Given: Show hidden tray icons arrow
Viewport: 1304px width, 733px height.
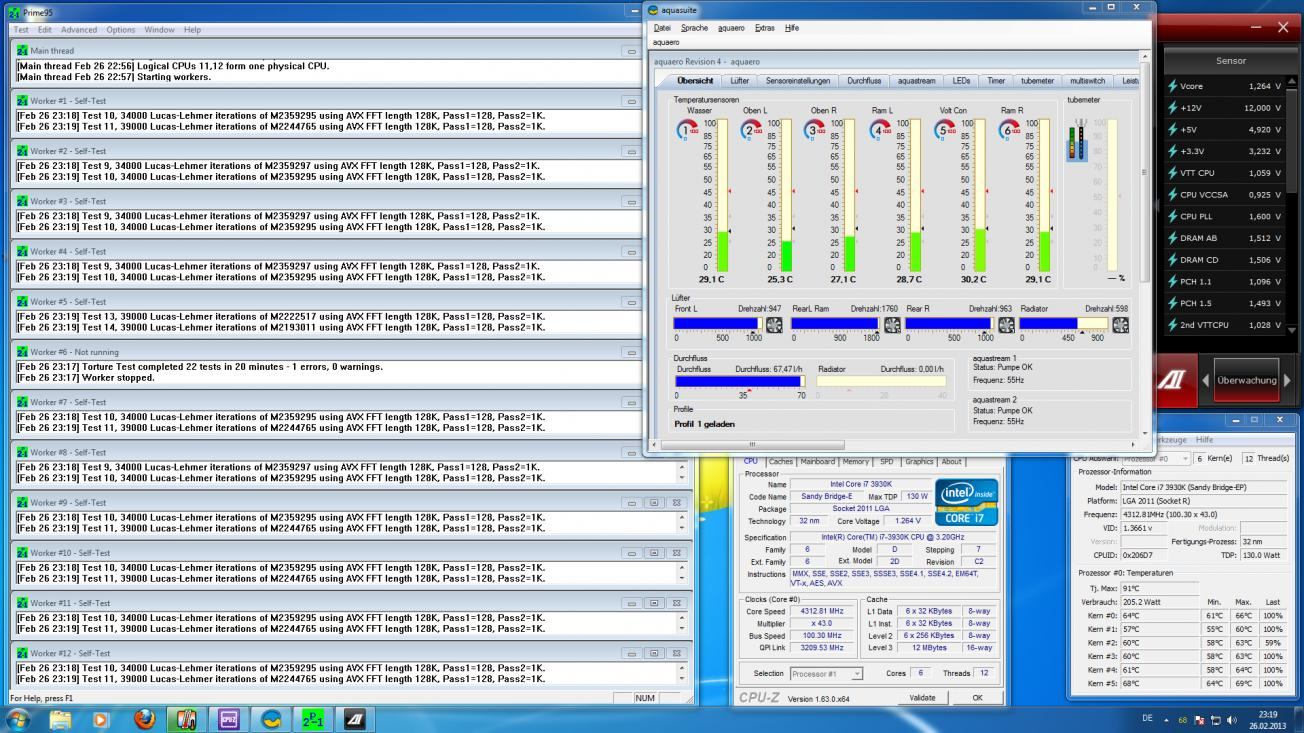Looking at the screenshot, I should tap(1164, 719).
